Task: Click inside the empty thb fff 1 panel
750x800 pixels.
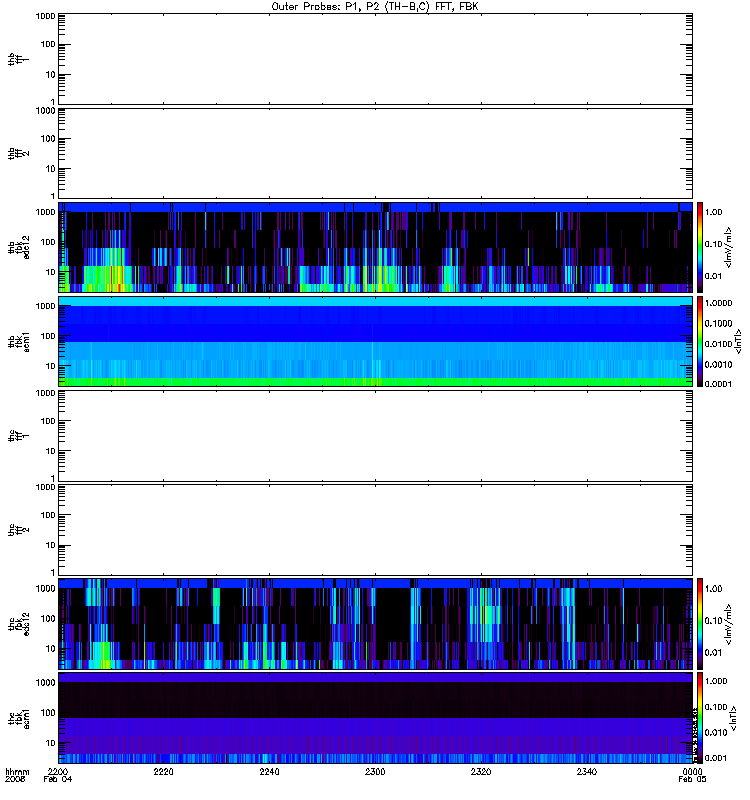Action: pos(375,59)
